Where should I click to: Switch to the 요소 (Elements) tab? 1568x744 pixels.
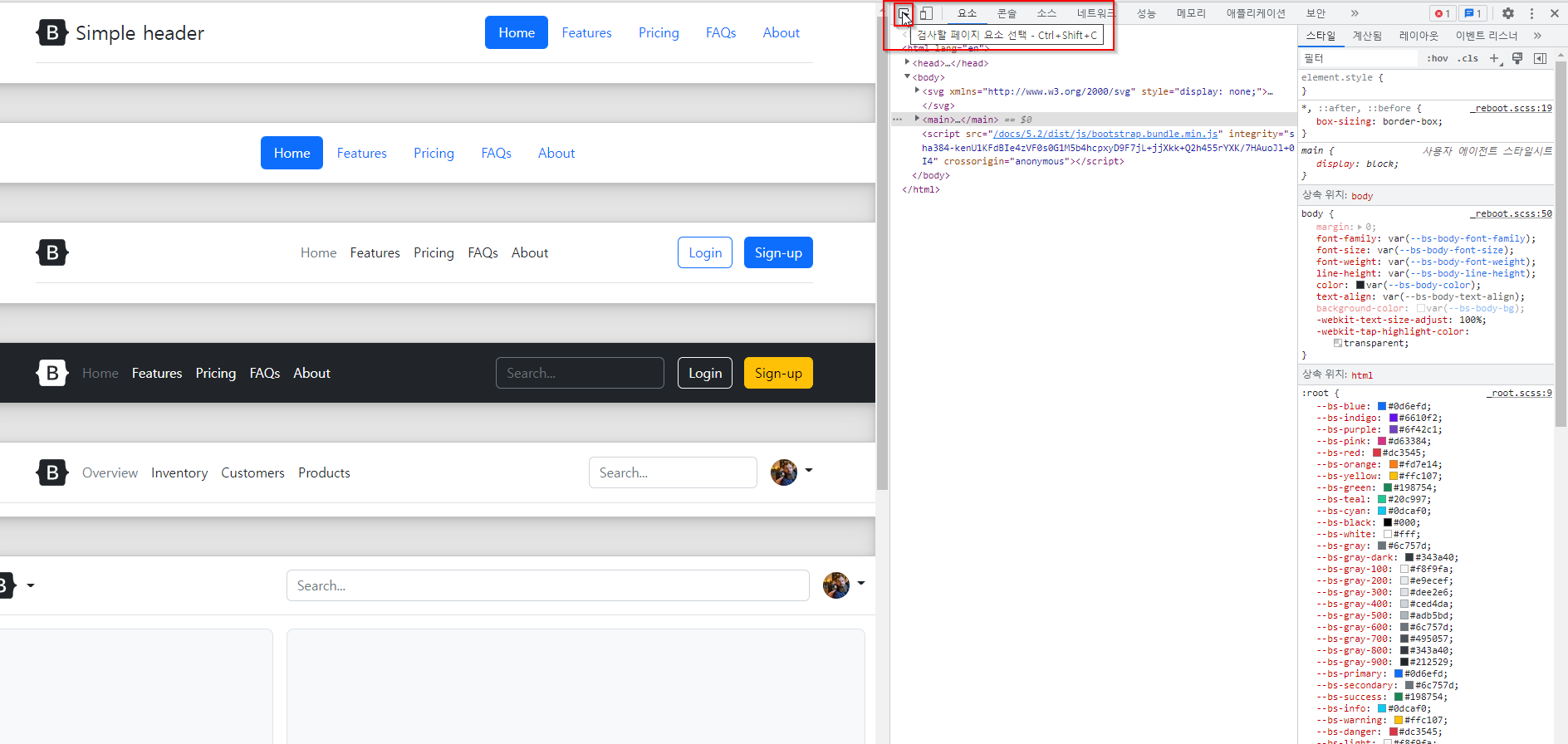(967, 13)
